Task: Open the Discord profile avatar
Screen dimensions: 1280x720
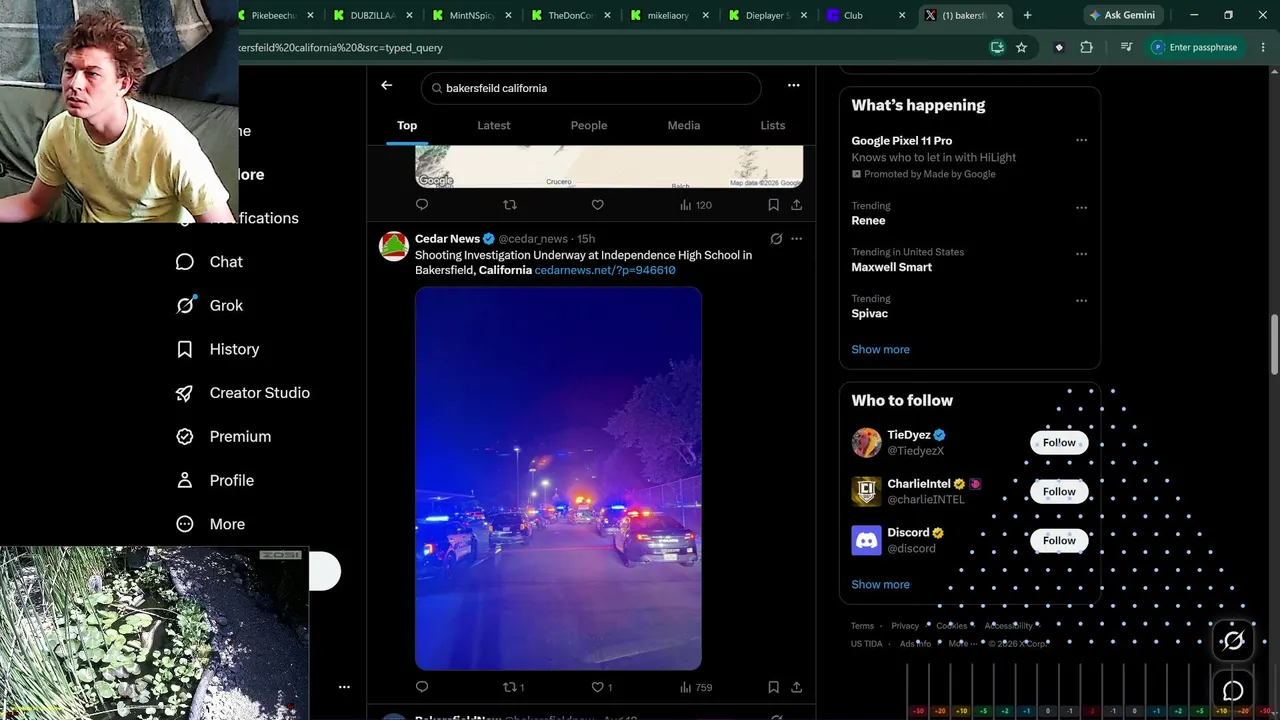Action: tap(866, 541)
